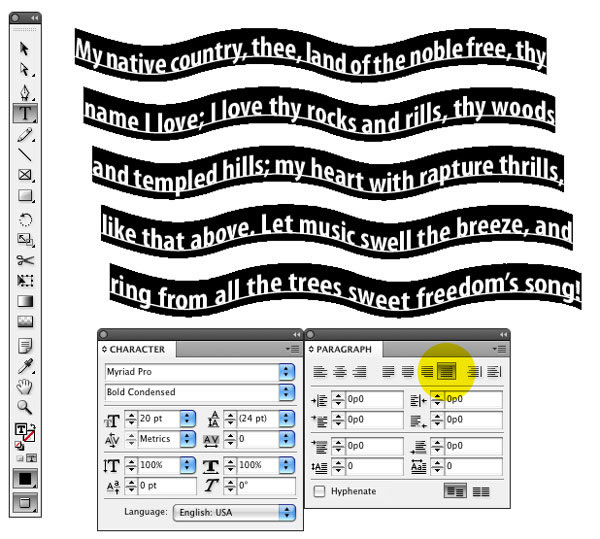600x539 pixels.
Task: Open the horizontal scale 100% dropdown
Action: [287, 465]
